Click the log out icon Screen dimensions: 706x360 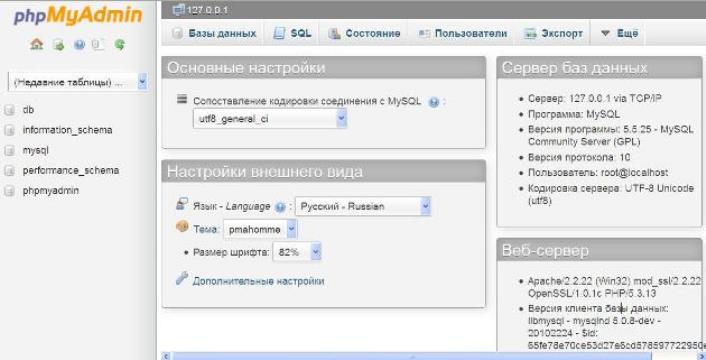[x=58, y=45]
